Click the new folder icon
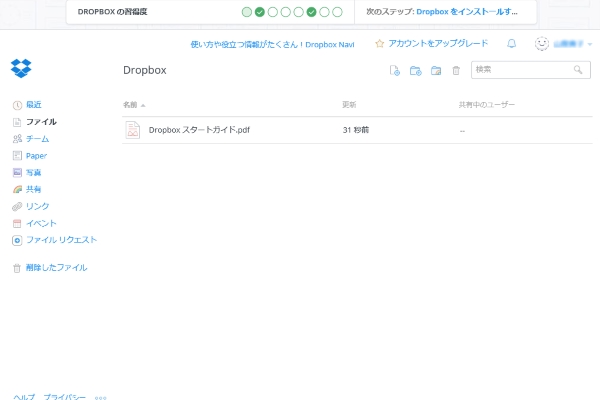Image resolution: width=600 pixels, height=400 pixels. coord(416,70)
